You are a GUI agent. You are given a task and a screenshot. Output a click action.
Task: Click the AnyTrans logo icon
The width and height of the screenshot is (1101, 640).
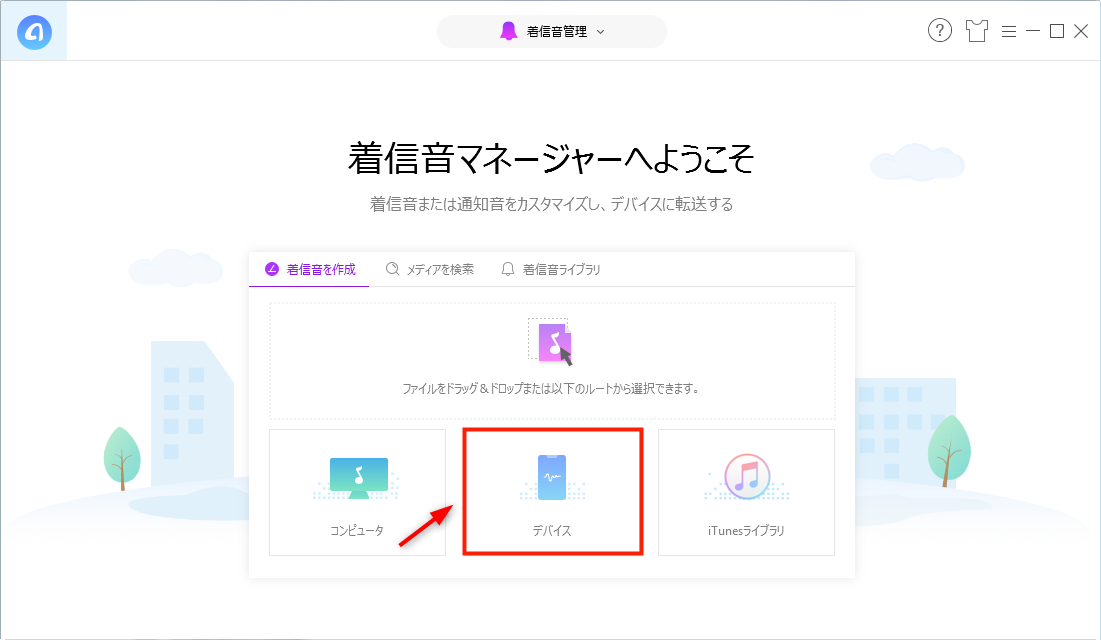pos(34,32)
